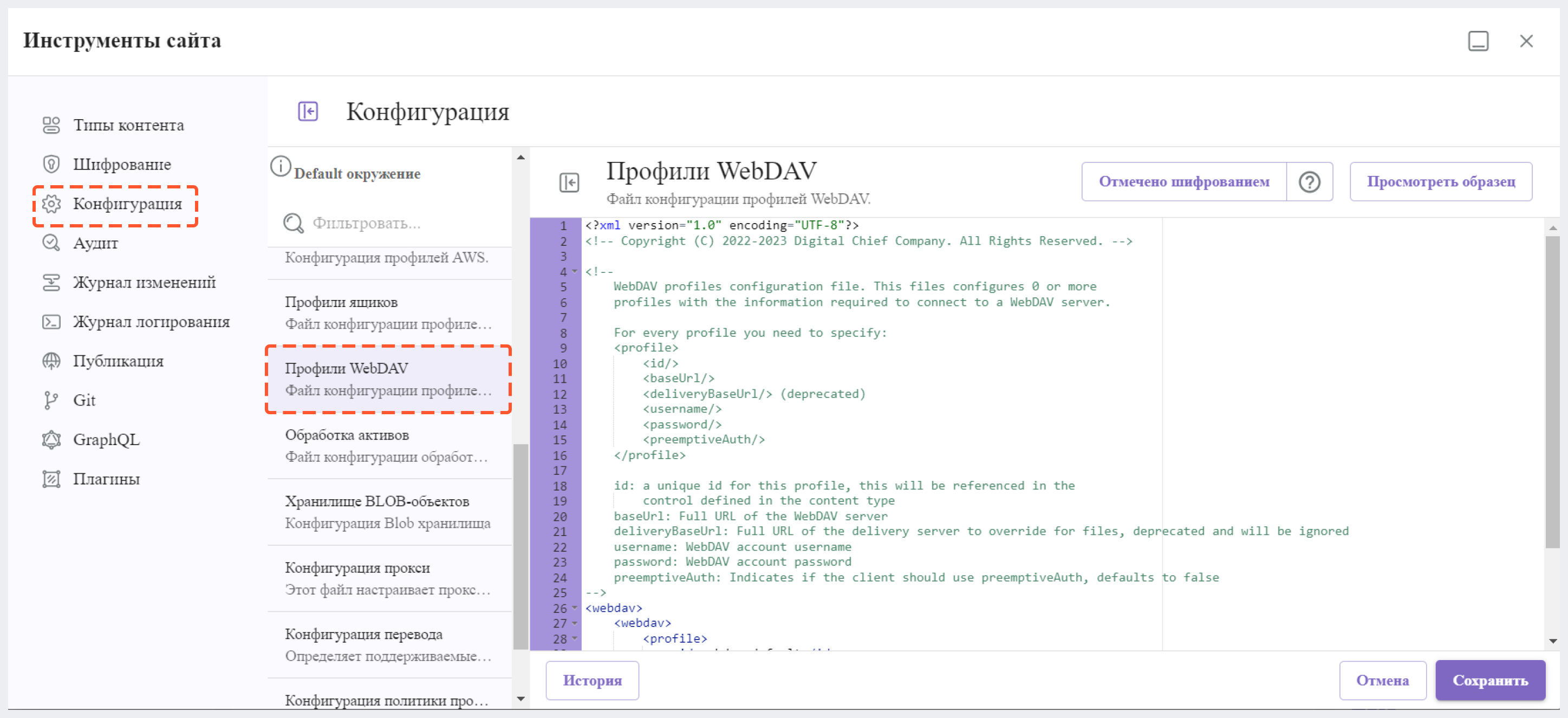Click '</profile>' text on line 16
The image size is (1568, 718).
[649, 455]
